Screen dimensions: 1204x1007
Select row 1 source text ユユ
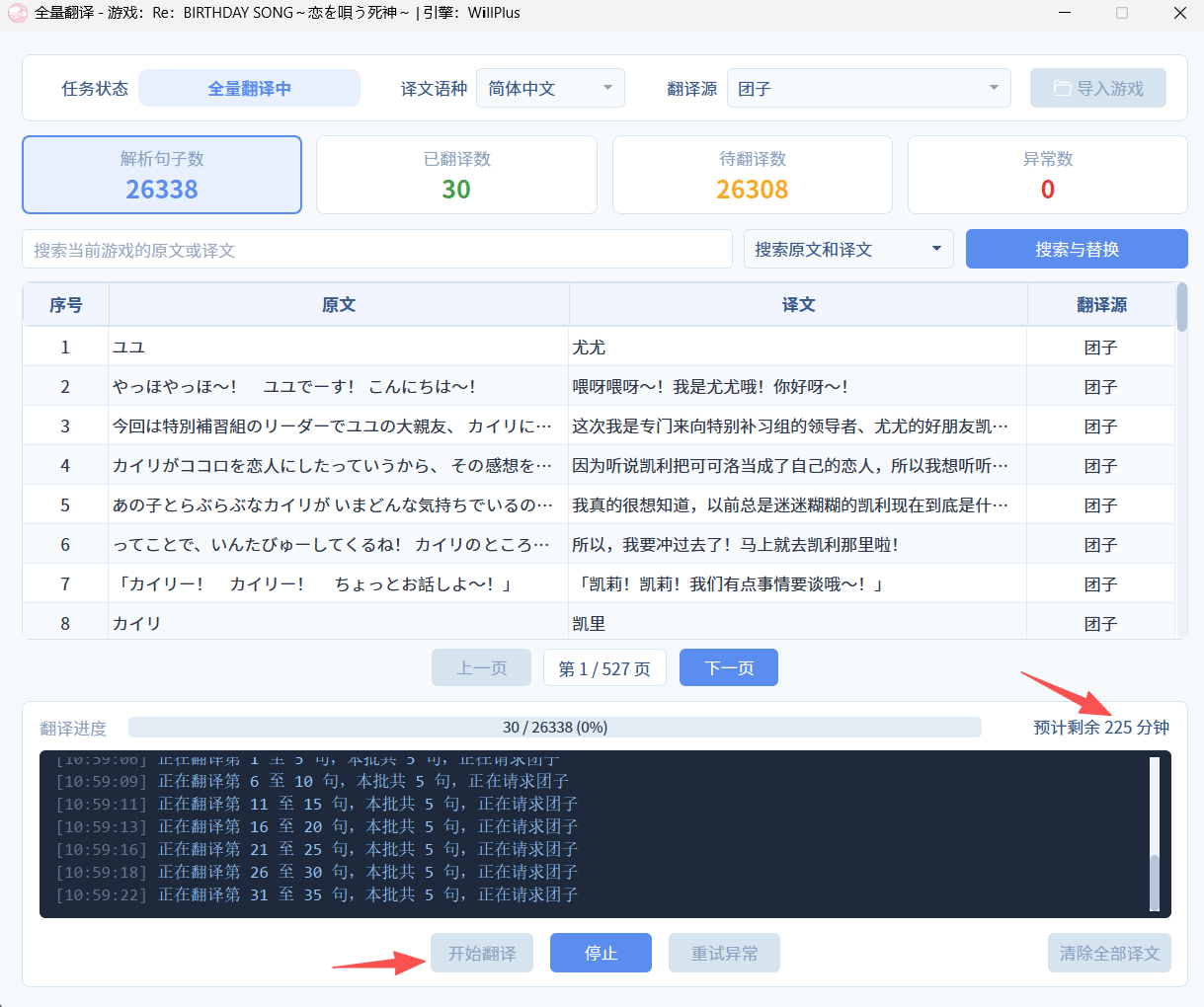(x=339, y=347)
